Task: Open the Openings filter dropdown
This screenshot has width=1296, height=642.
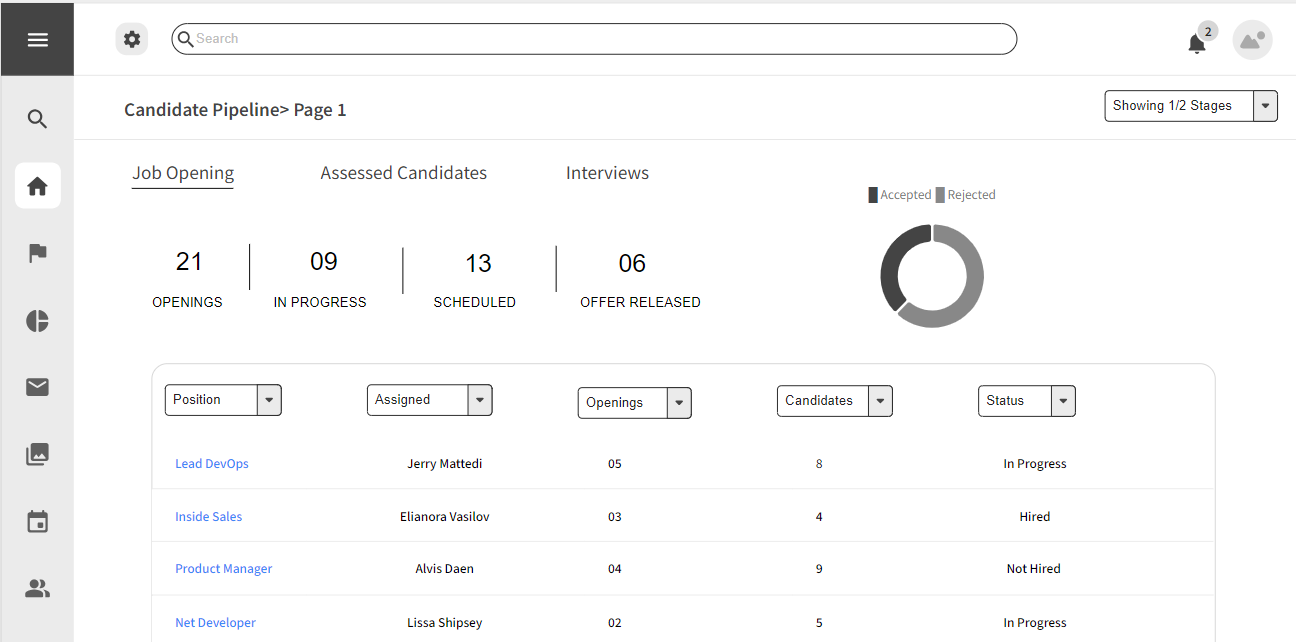Action: (635, 403)
